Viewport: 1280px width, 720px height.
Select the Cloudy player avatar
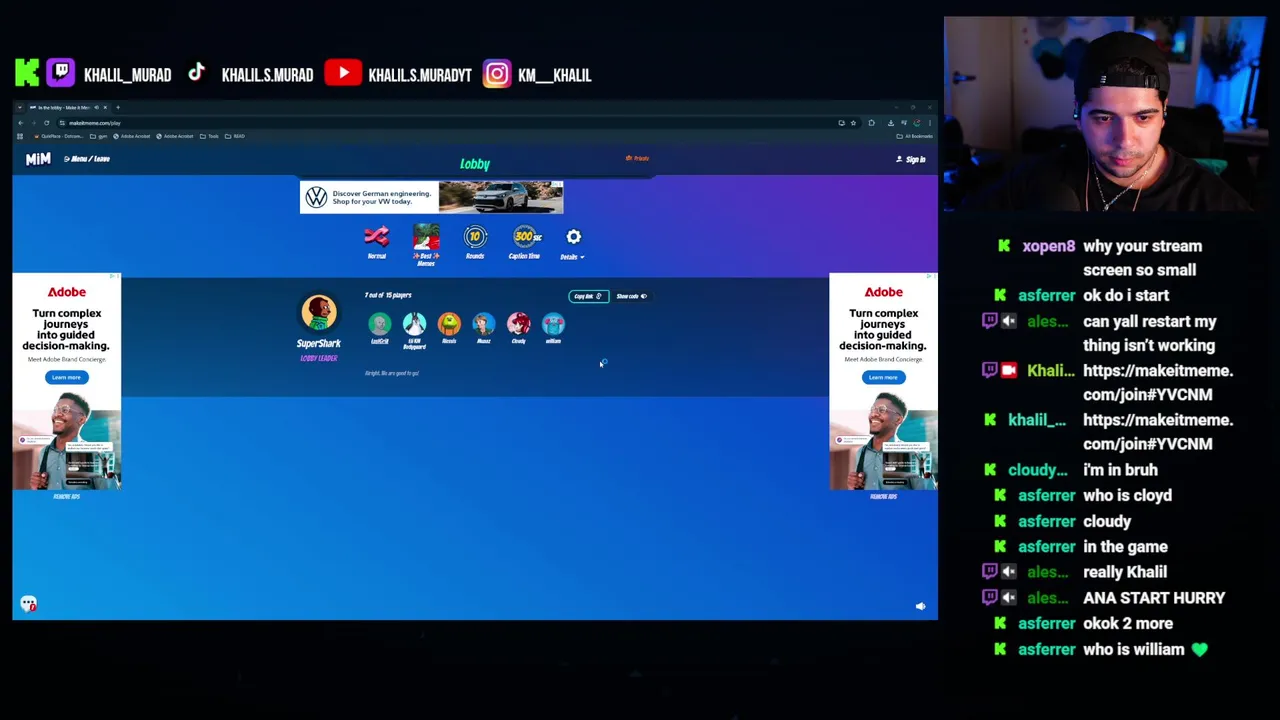(x=518, y=324)
